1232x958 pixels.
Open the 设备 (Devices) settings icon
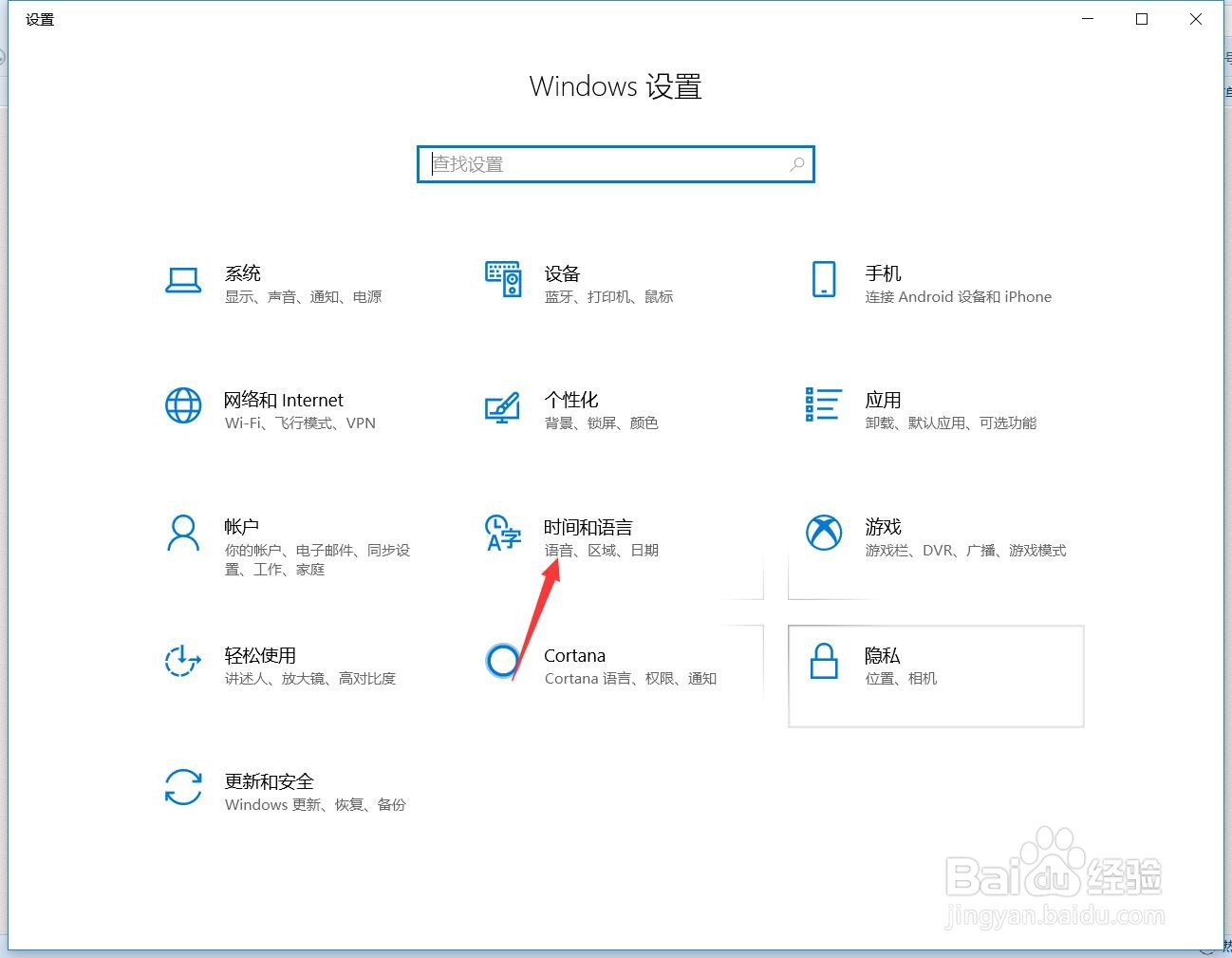click(x=503, y=280)
